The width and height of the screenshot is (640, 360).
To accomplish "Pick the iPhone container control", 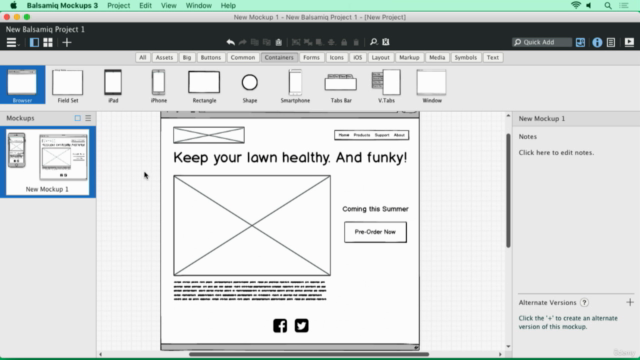I will click(159, 86).
